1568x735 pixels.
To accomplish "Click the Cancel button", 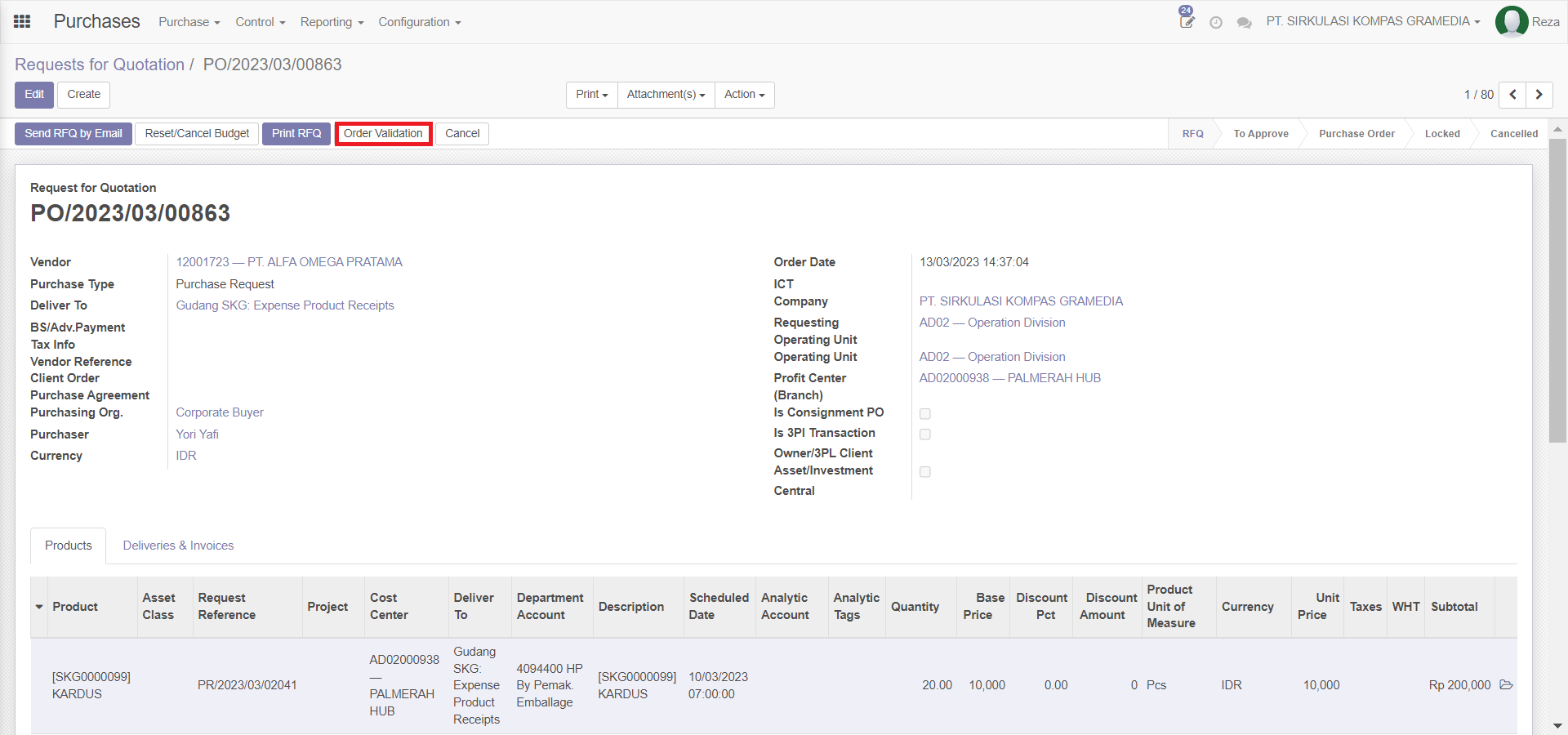I will 462,134.
